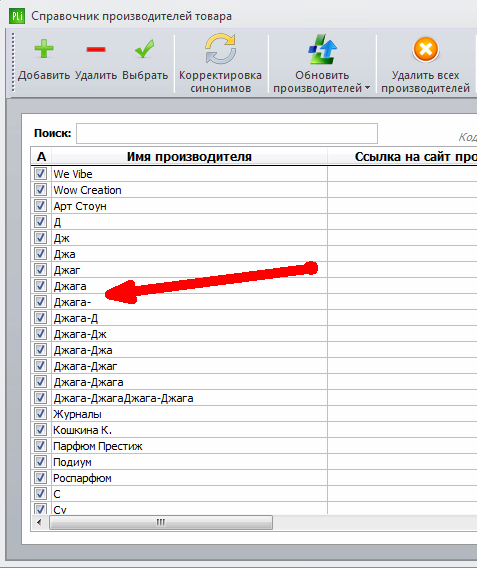Toggle checkbox for Журналы
This screenshot has width=477, height=568.
coord(40,413)
